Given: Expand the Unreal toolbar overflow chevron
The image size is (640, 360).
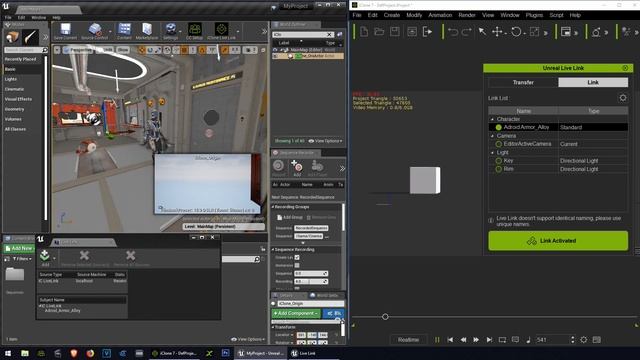Looking at the screenshot, I should pos(264,31).
